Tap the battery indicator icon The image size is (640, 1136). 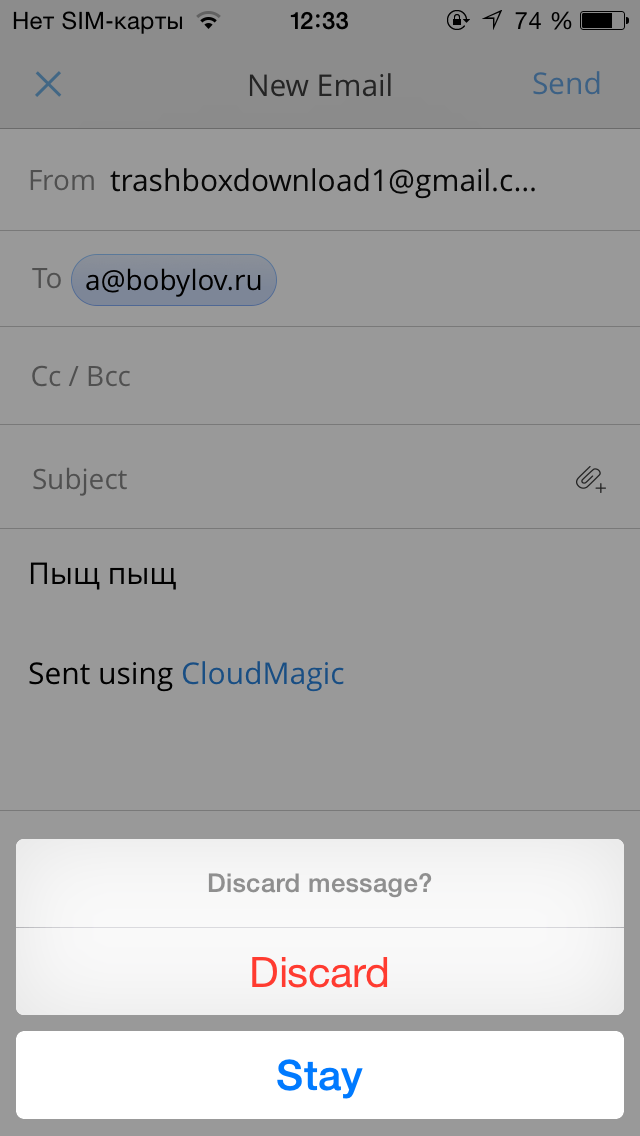pos(603,21)
